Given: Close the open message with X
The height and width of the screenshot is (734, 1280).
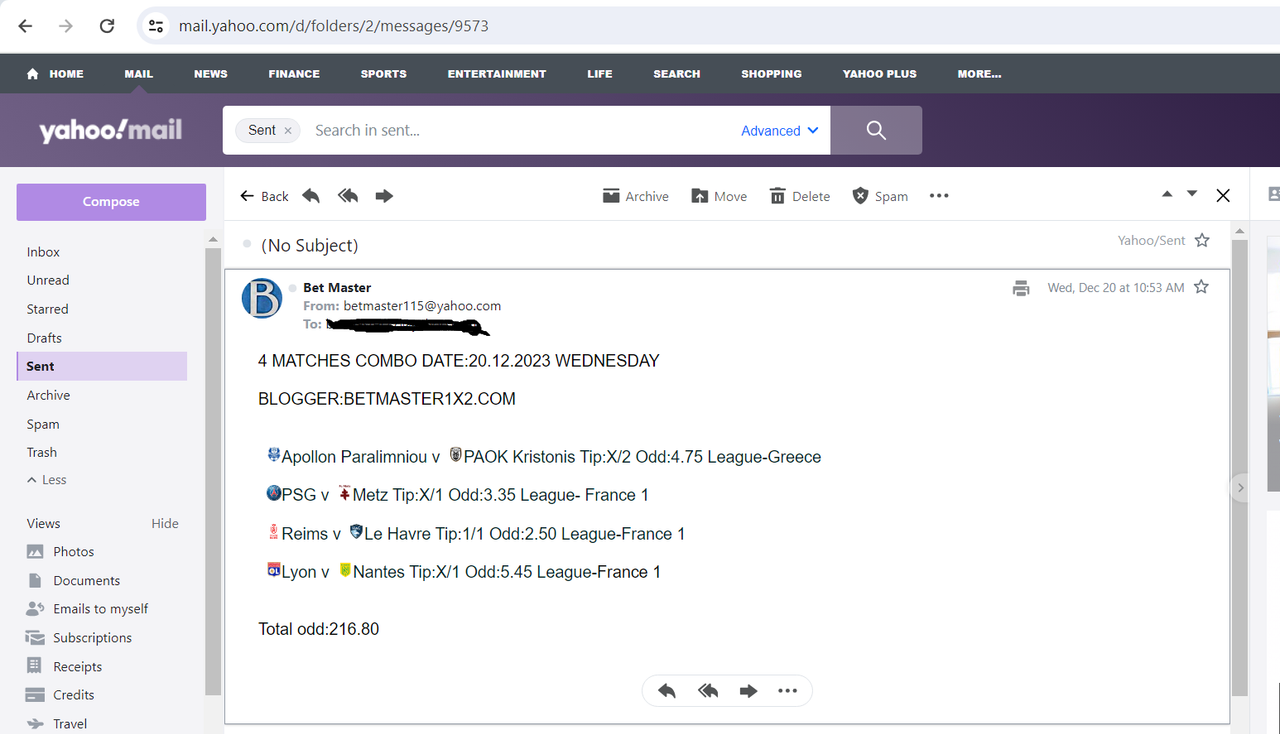Looking at the screenshot, I should (1223, 196).
